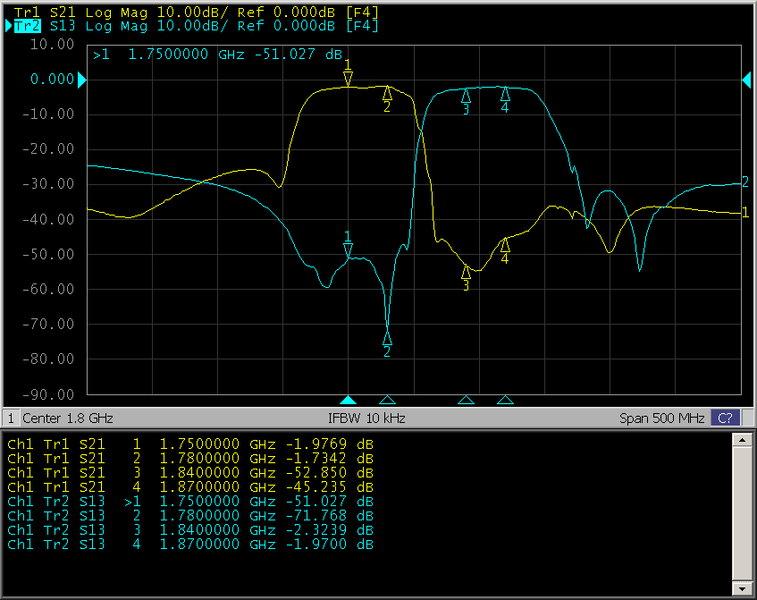The width and height of the screenshot is (757, 600).
Task: Select the Tr1 S21 trace header line
Action: (x=196, y=12)
